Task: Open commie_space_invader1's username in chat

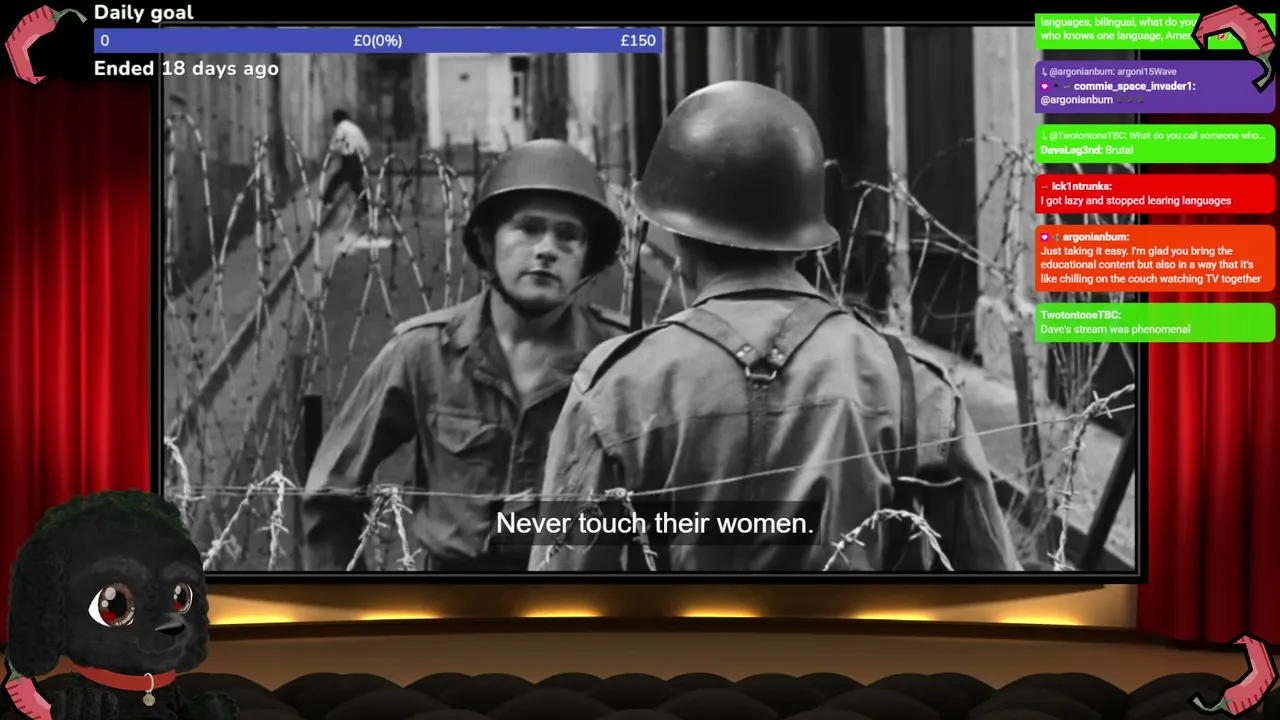Action: point(1134,86)
